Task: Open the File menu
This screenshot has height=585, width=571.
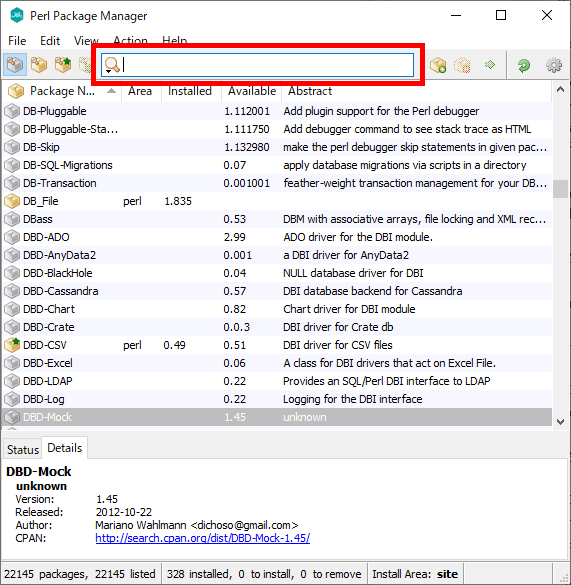Action: click(x=17, y=40)
